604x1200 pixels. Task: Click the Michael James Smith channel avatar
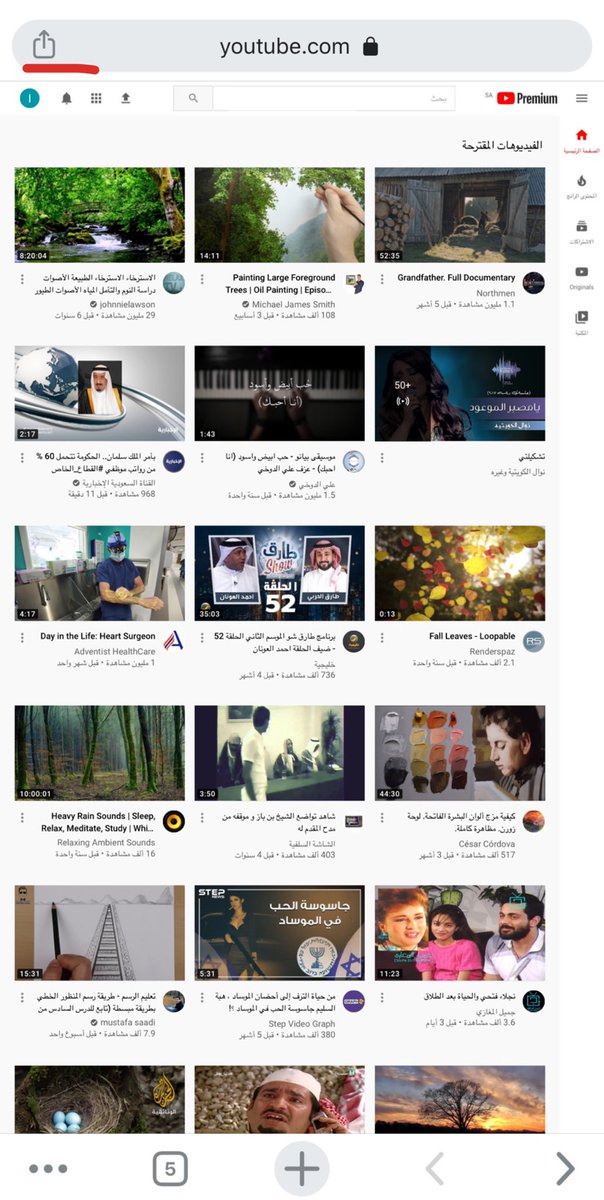click(354, 283)
